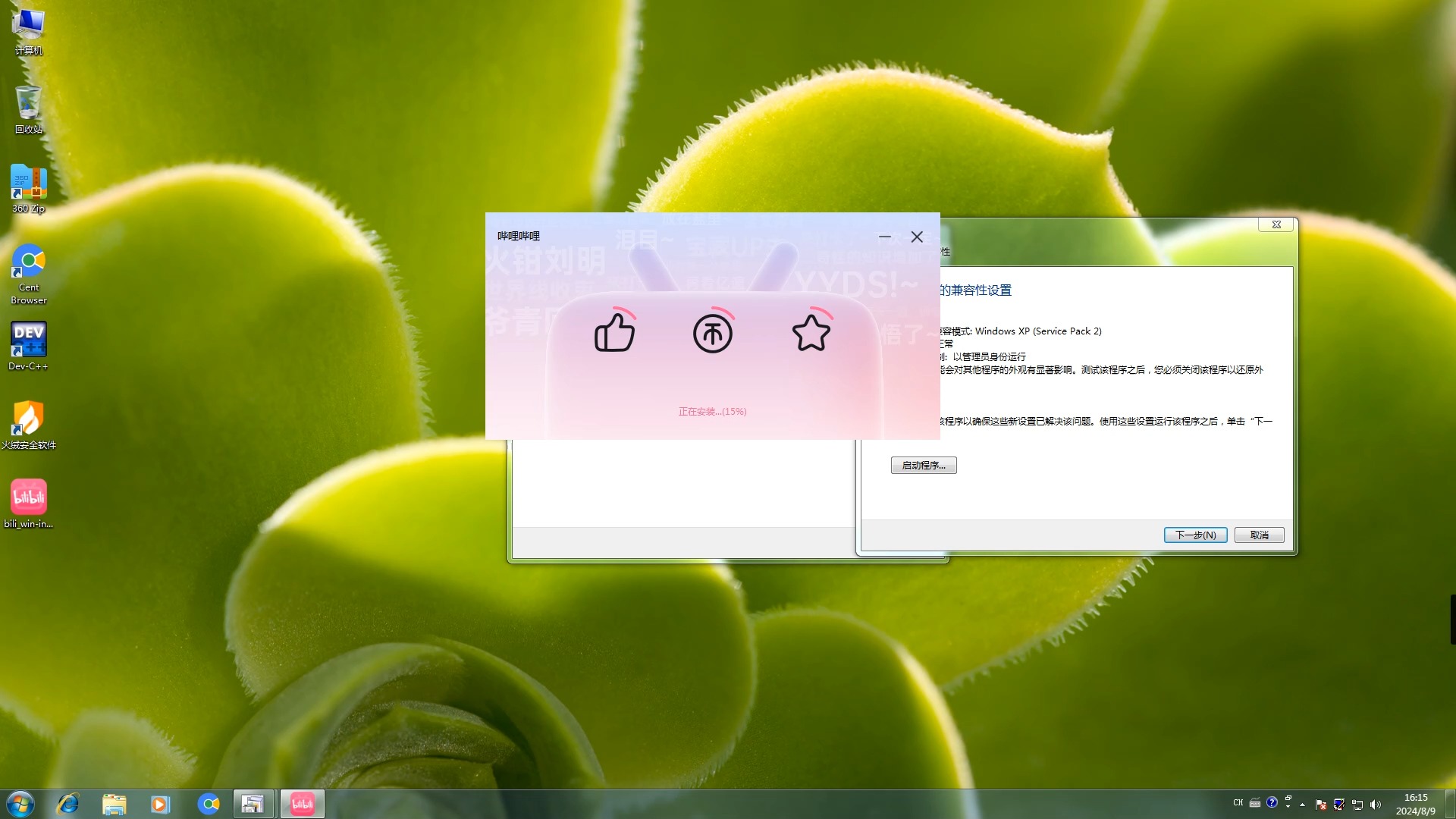The image size is (1456, 819).
Task: Open Windows Media Player from the taskbar
Action: point(161,804)
